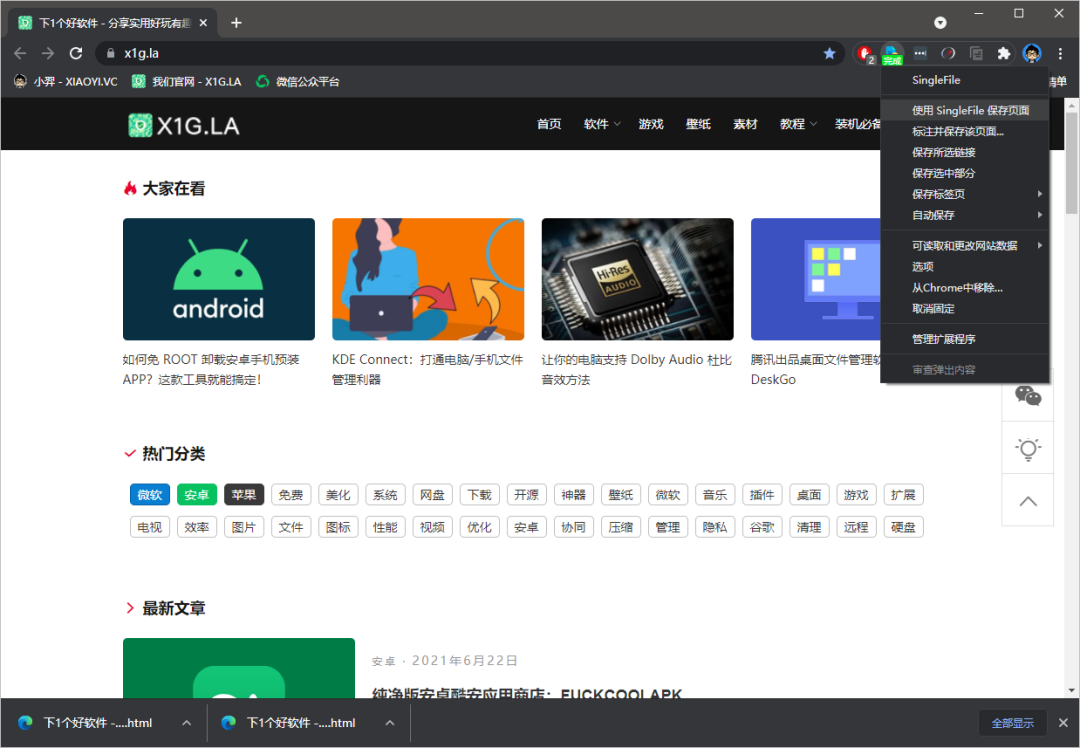Select 保存所选链接 menu entry

(x=965, y=152)
